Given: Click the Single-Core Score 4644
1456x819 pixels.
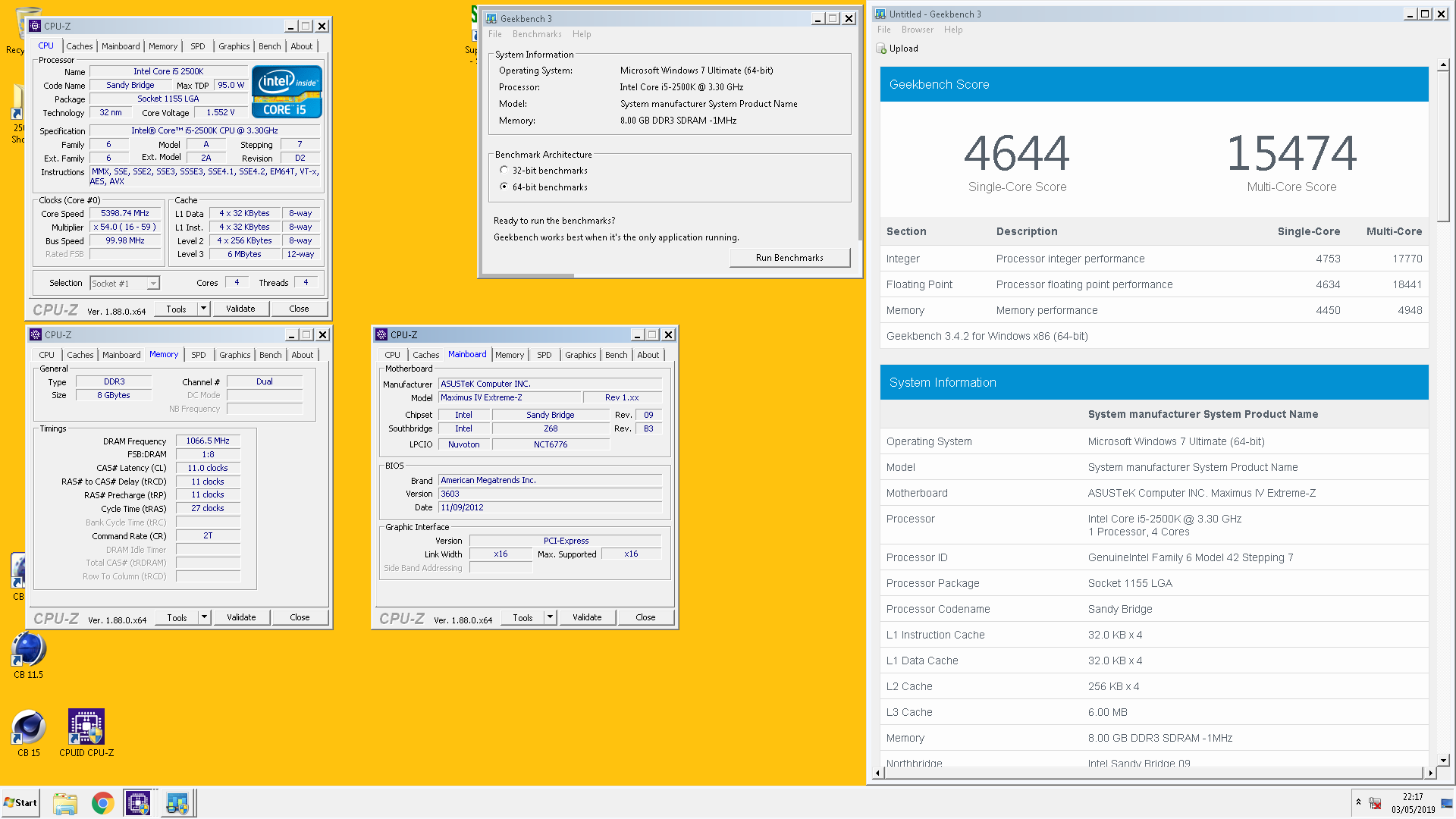Looking at the screenshot, I should click(1017, 153).
